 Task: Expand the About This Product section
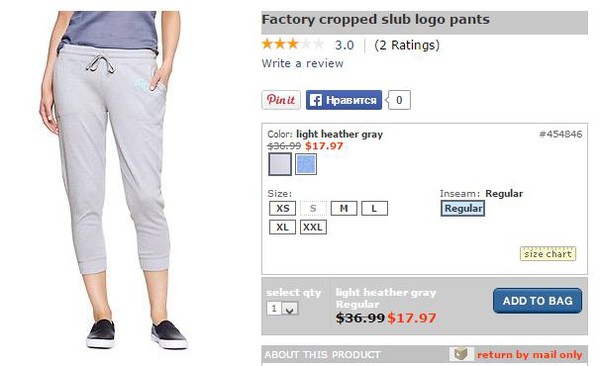(x=322, y=355)
